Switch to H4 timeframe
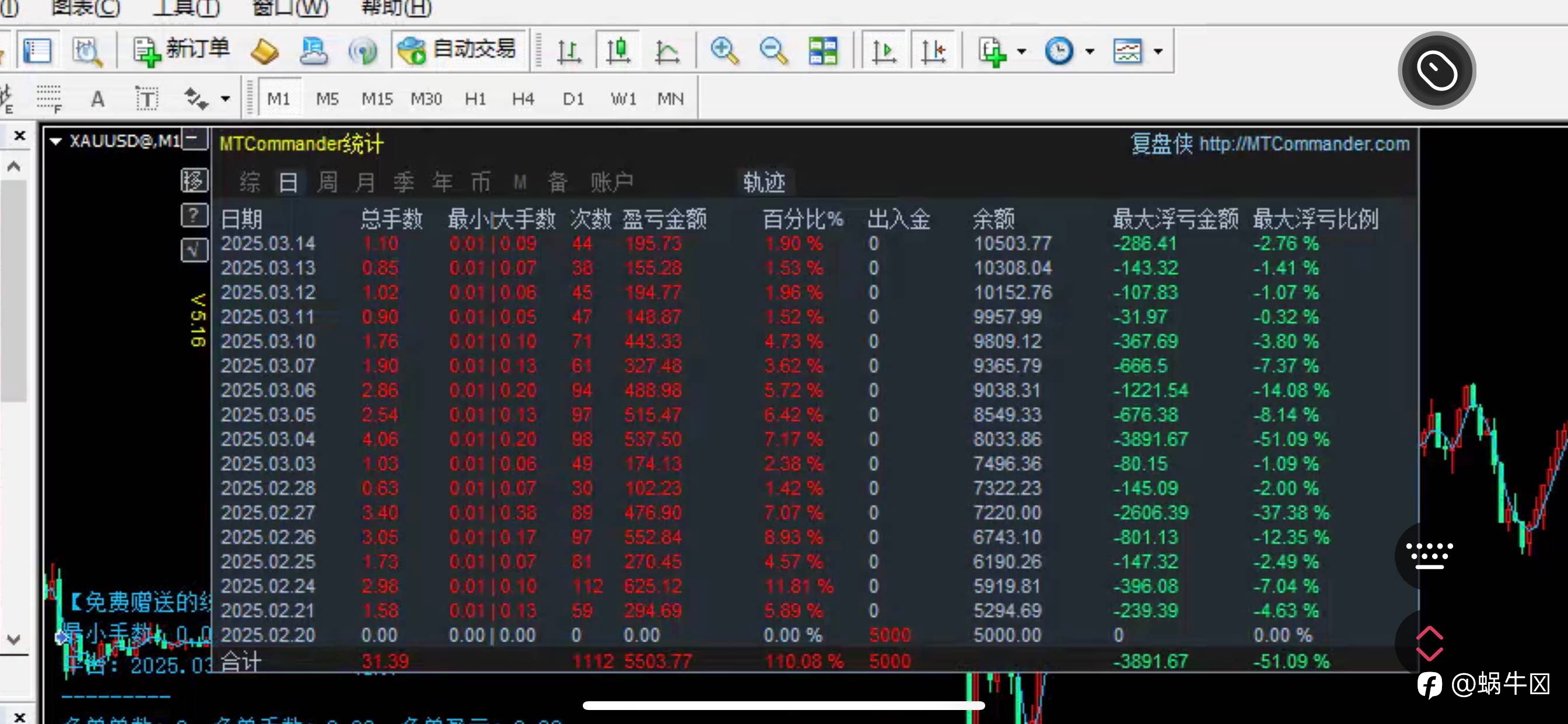Viewport: 1568px width, 724px height. (x=523, y=99)
